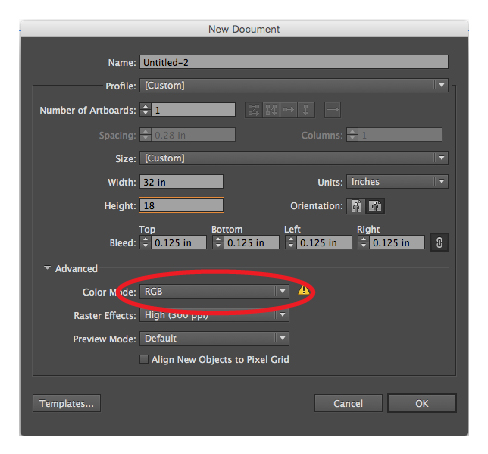
Task: Open the Size dropdown
Action: point(294,158)
